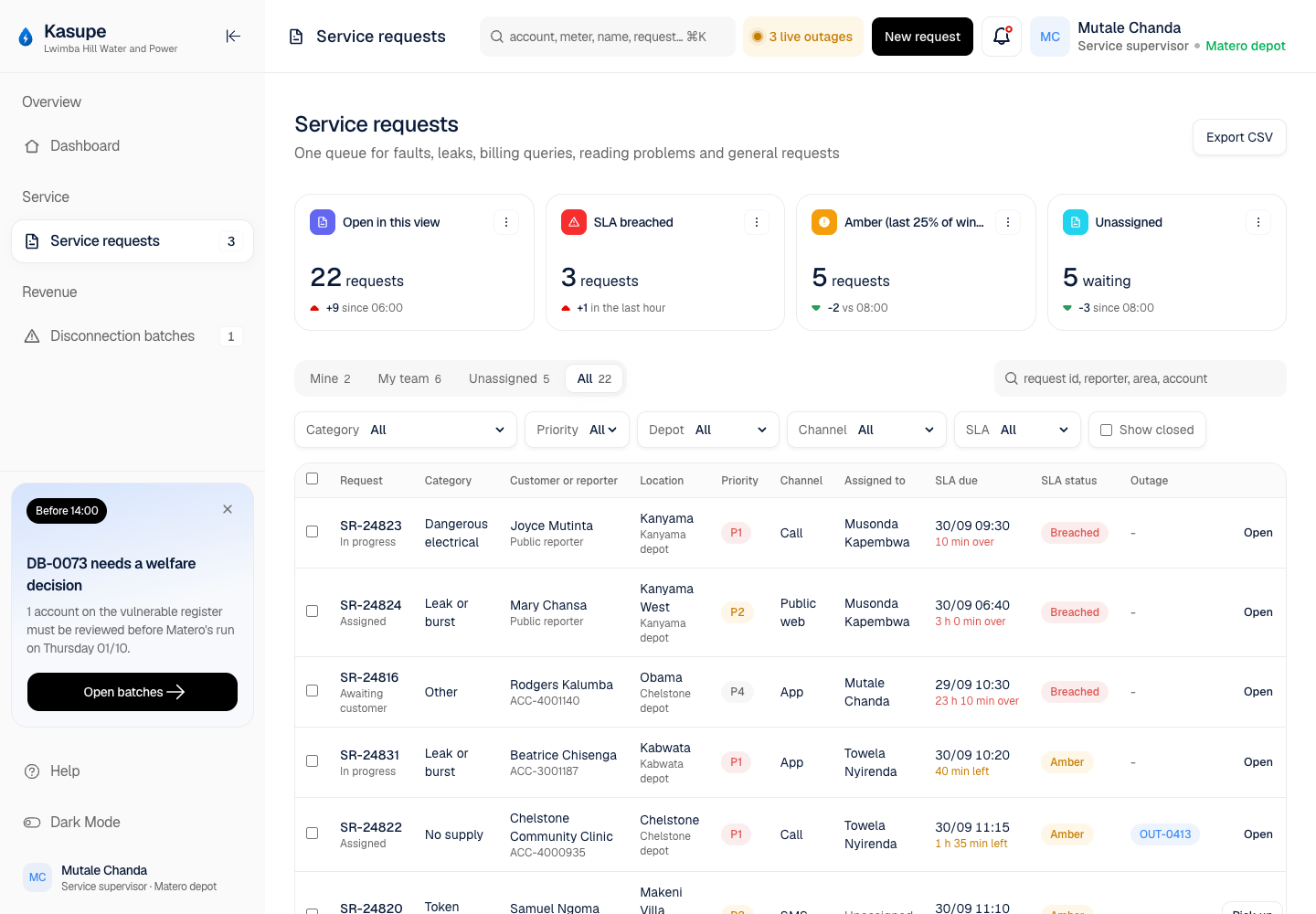Check the SR-24816 row checkbox
Screen dimensions: 1316x914
312,691
